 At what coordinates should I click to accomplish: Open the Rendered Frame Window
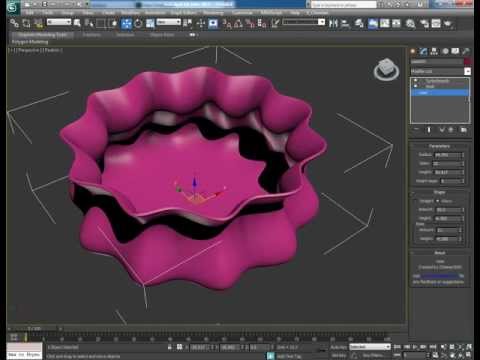(436, 23)
